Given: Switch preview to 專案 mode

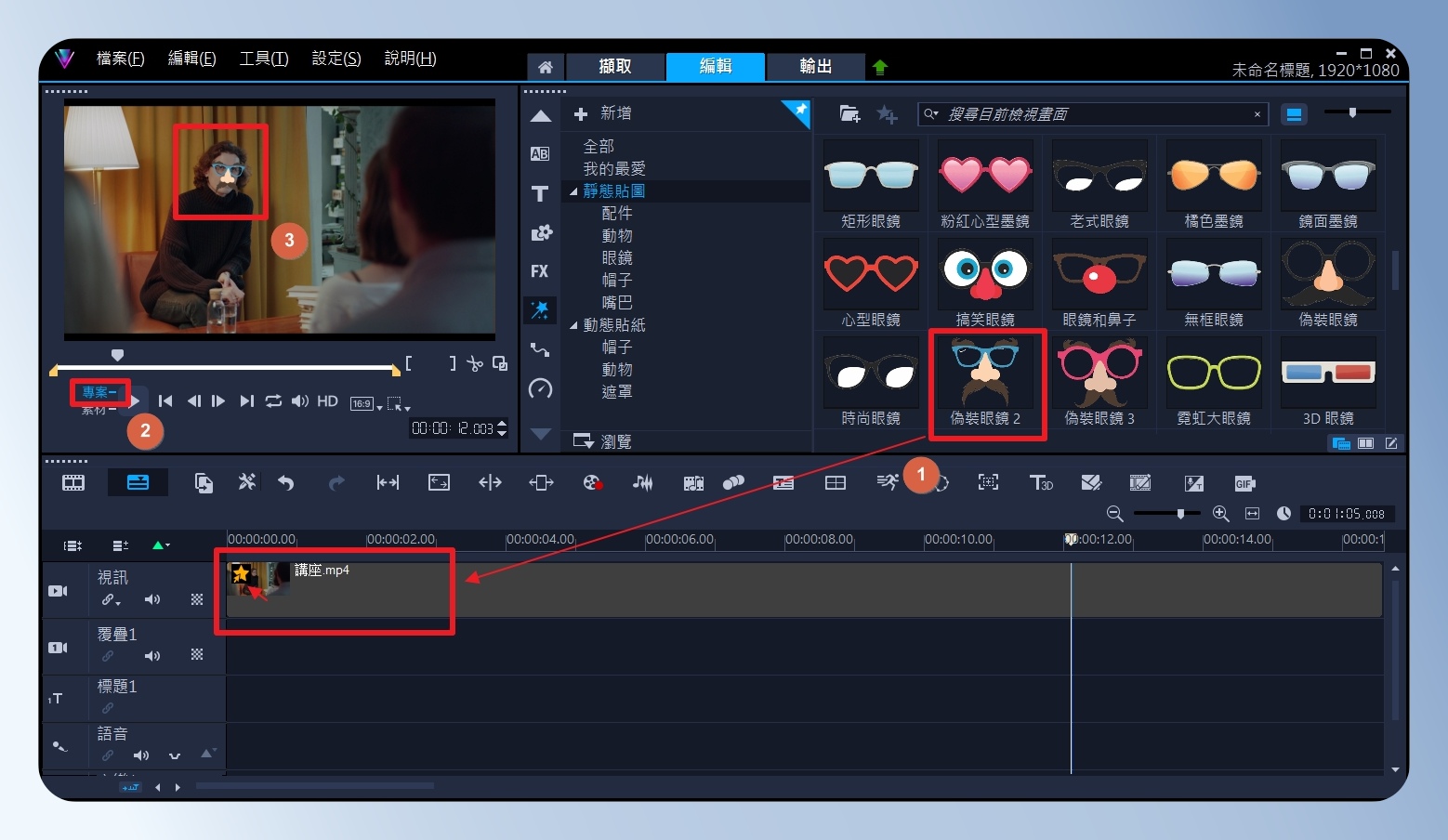Looking at the screenshot, I should click(x=98, y=392).
